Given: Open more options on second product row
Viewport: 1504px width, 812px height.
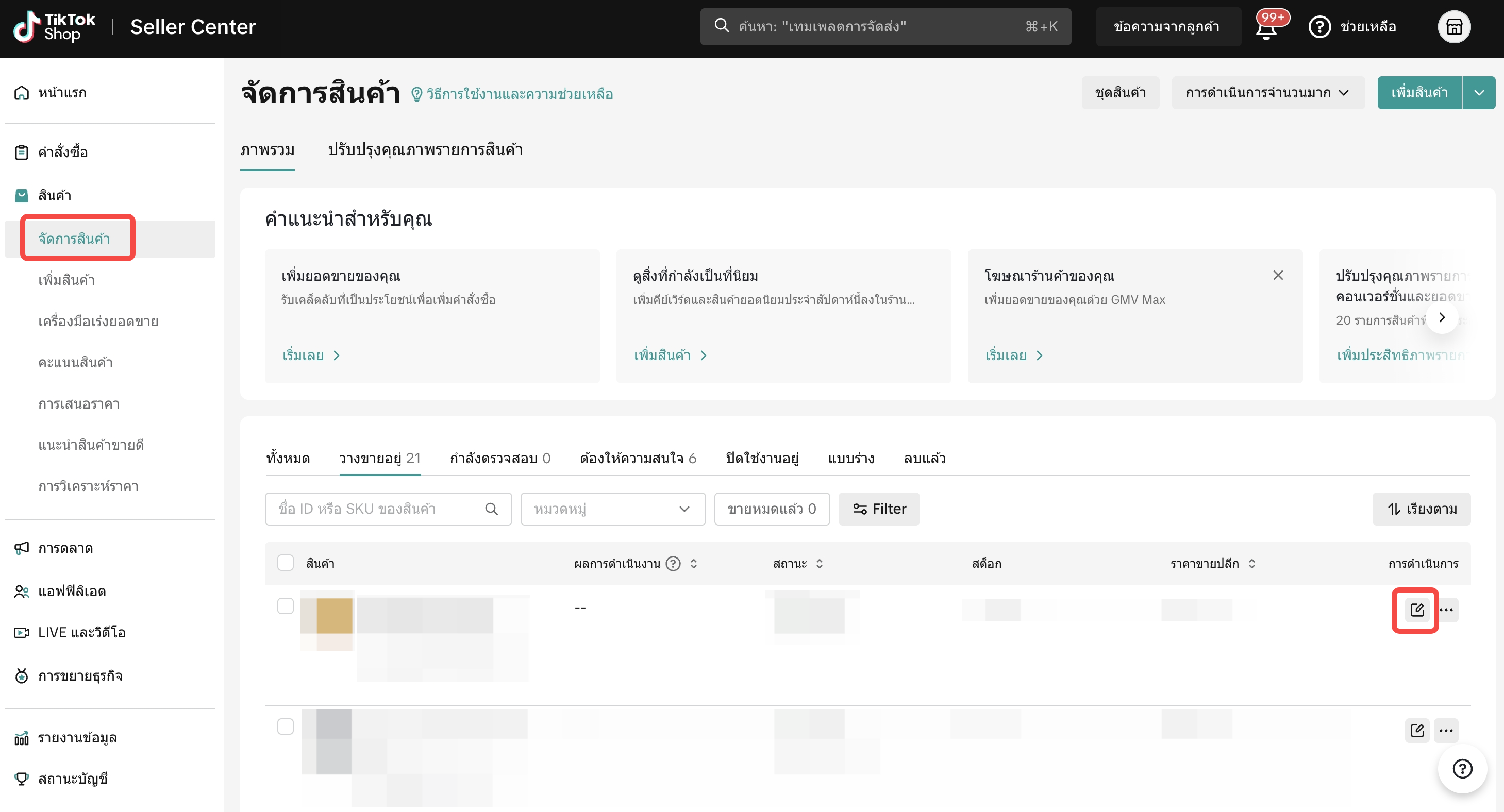Looking at the screenshot, I should tap(1446, 730).
